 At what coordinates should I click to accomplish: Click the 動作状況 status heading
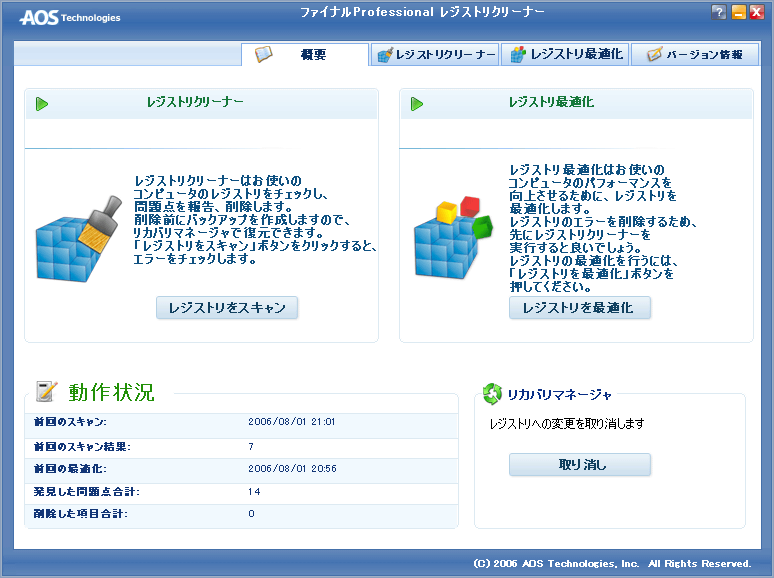[x=112, y=392]
